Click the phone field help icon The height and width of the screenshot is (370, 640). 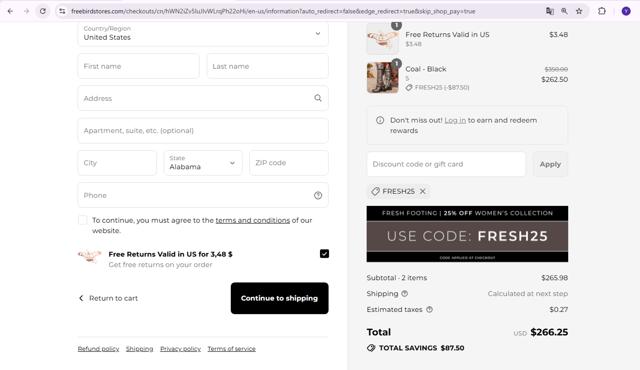(318, 195)
